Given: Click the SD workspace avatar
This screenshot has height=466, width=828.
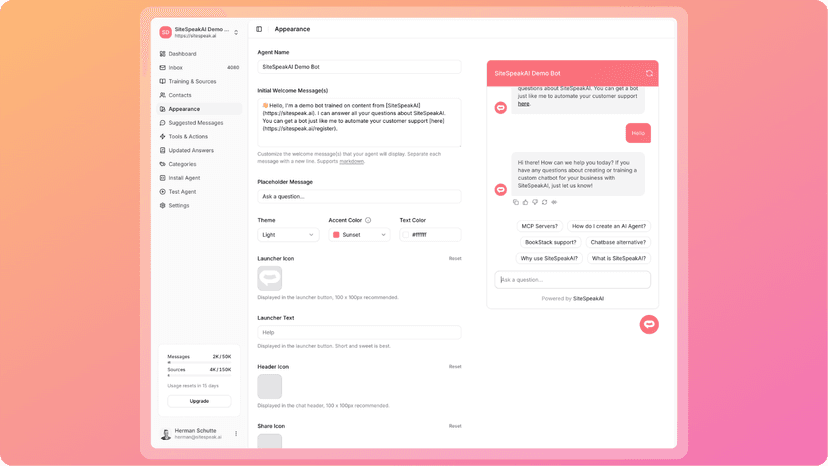Looking at the screenshot, I should pos(165,32).
